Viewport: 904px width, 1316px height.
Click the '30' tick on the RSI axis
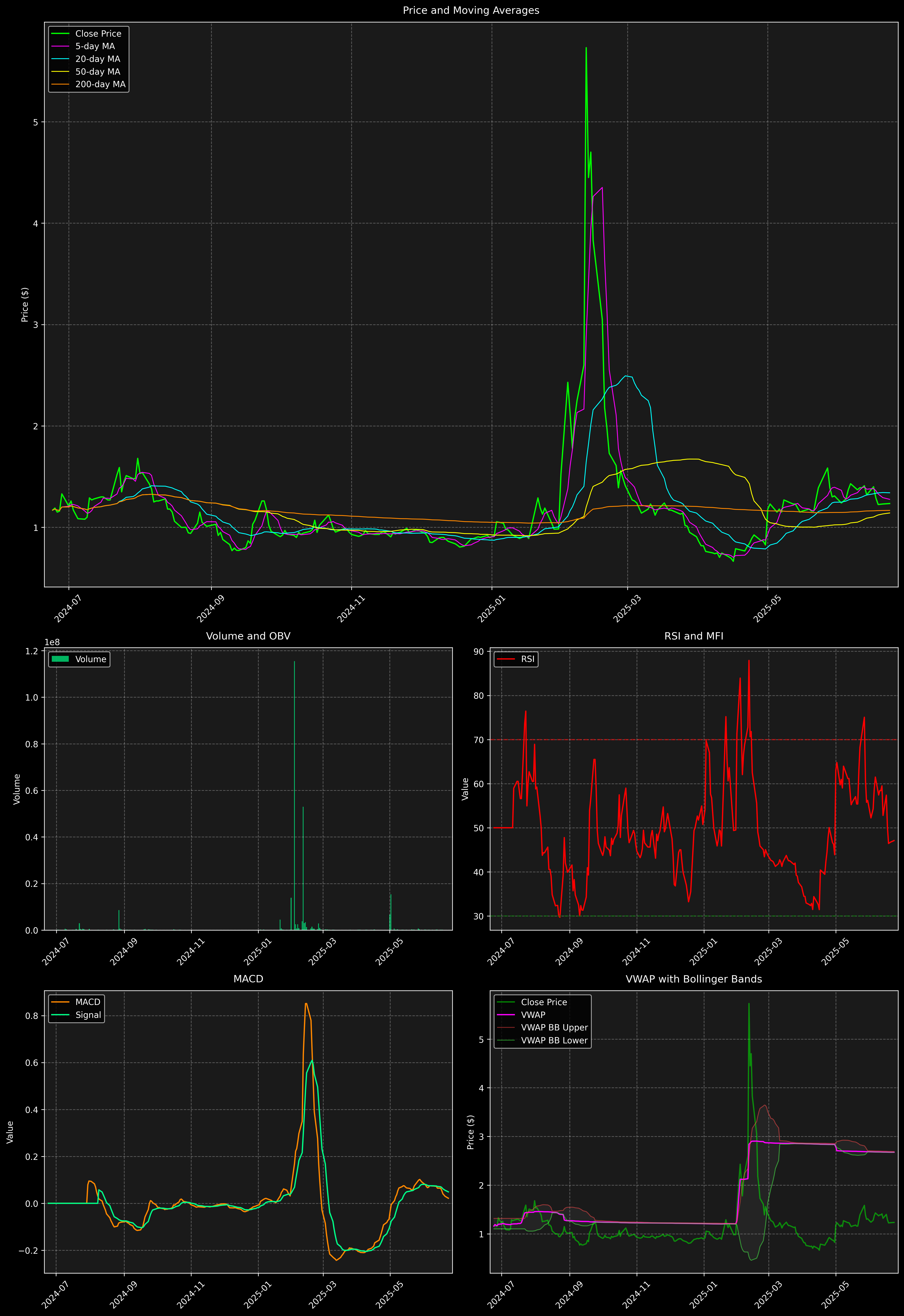tap(479, 916)
